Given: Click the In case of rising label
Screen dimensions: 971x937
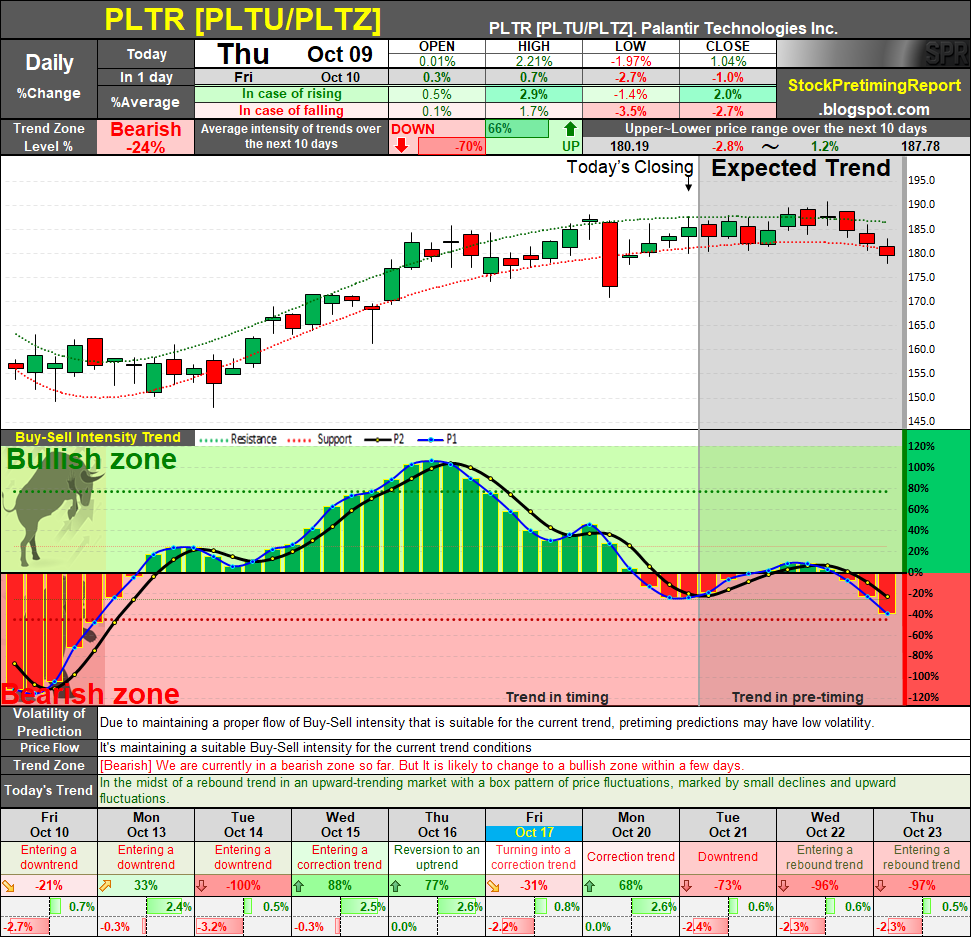Looking at the screenshot, I should 292,94.
